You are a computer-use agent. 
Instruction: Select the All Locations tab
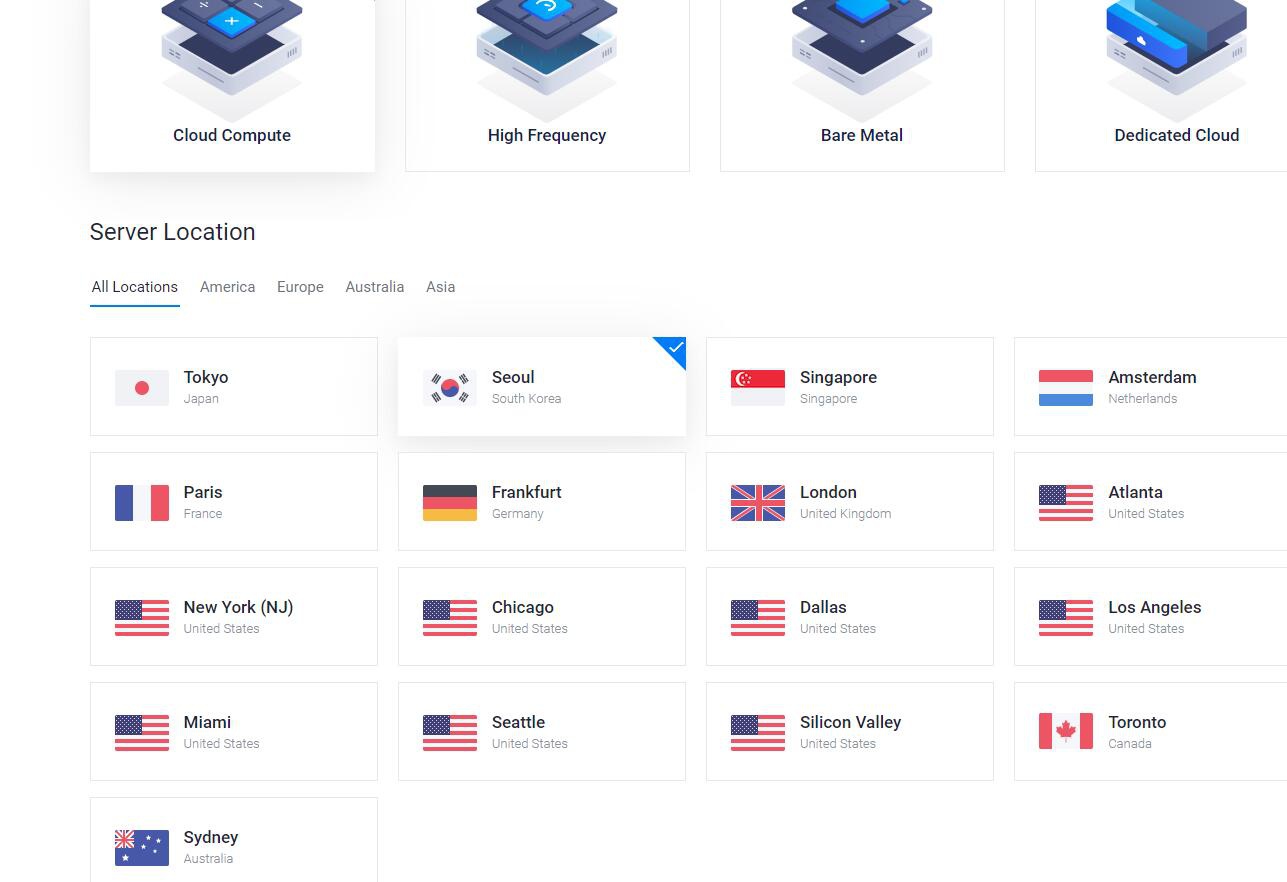click(135, 287)
